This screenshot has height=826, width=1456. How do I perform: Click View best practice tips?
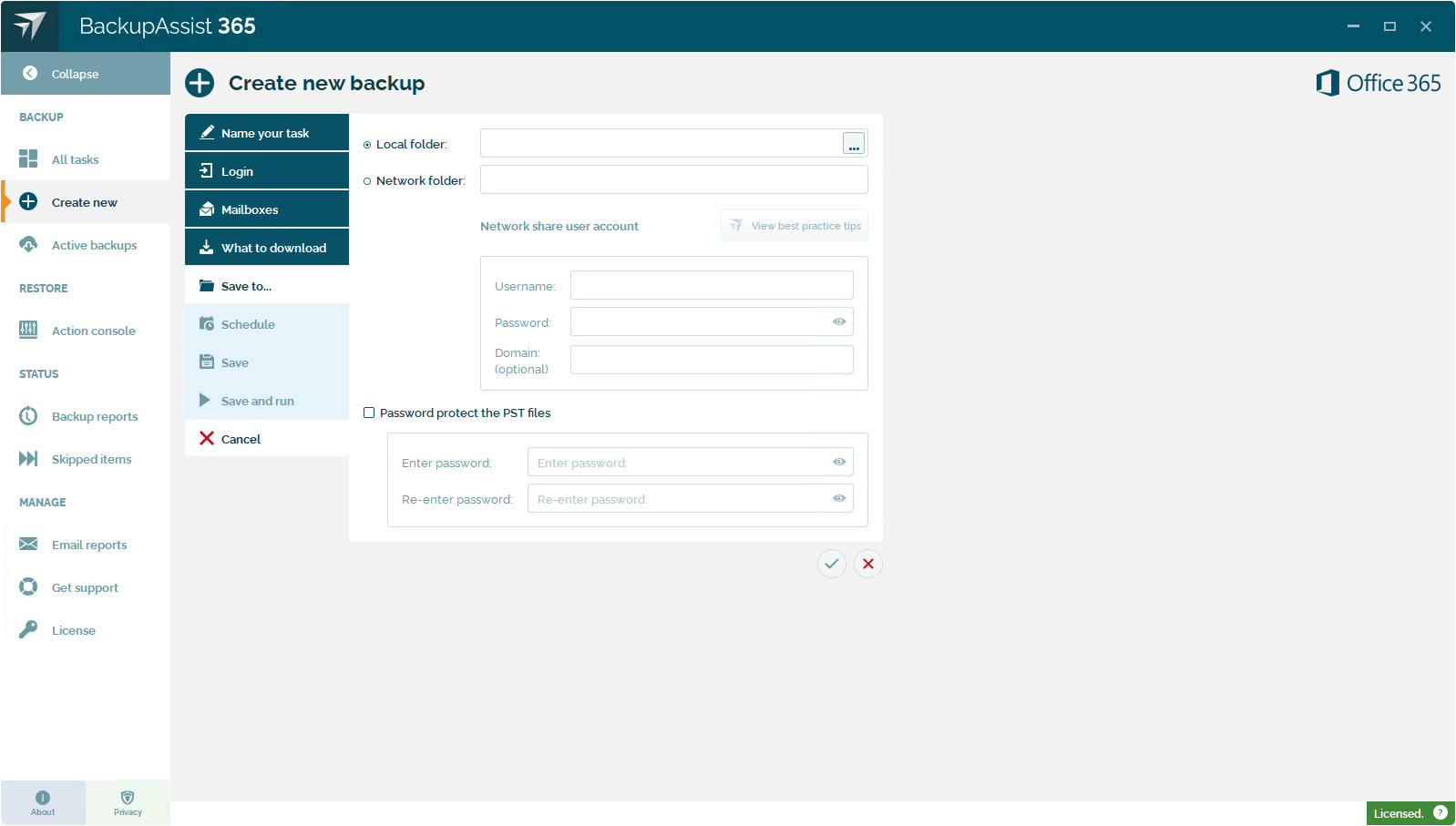[795, 226]
